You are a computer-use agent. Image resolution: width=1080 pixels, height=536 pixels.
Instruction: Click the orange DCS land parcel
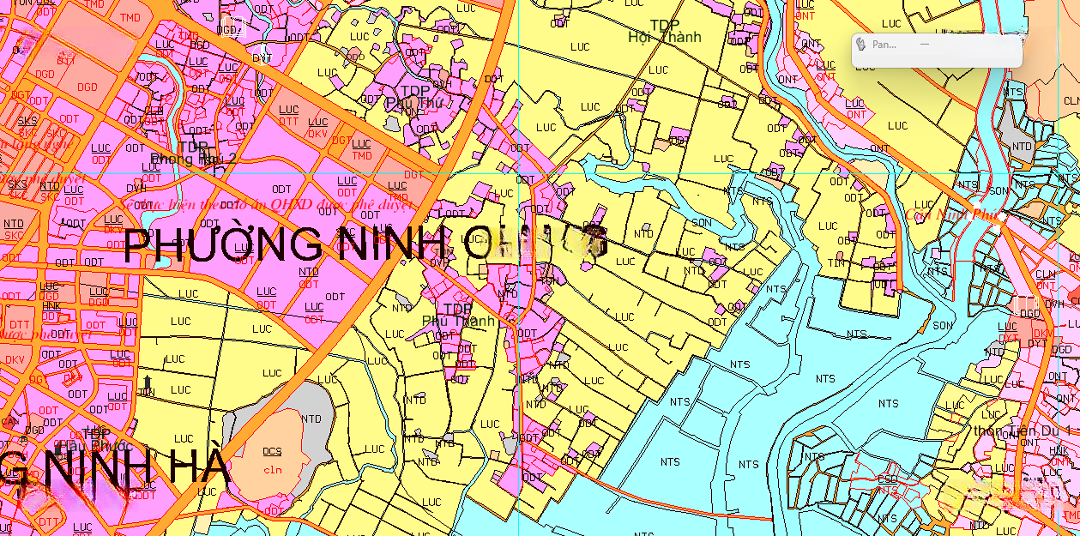272,453
